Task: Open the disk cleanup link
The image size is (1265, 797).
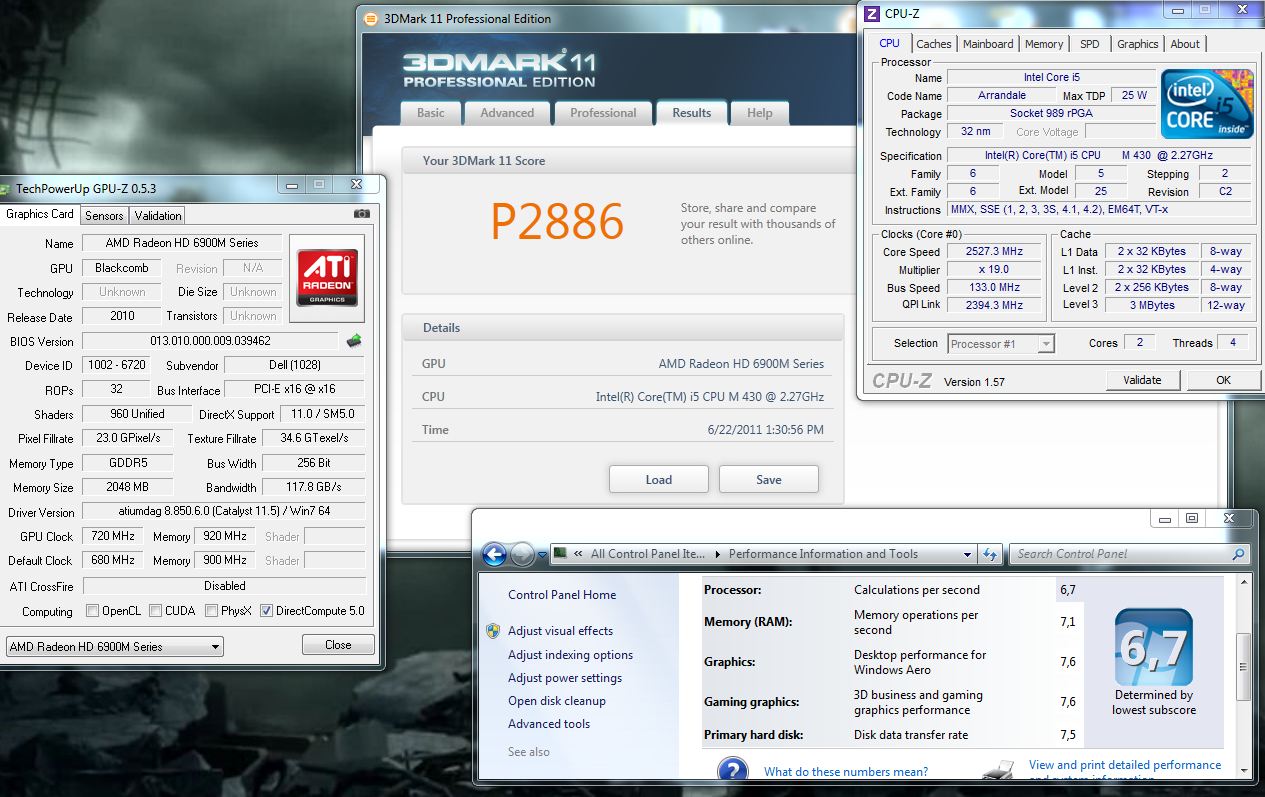Action: click(557, 701)
